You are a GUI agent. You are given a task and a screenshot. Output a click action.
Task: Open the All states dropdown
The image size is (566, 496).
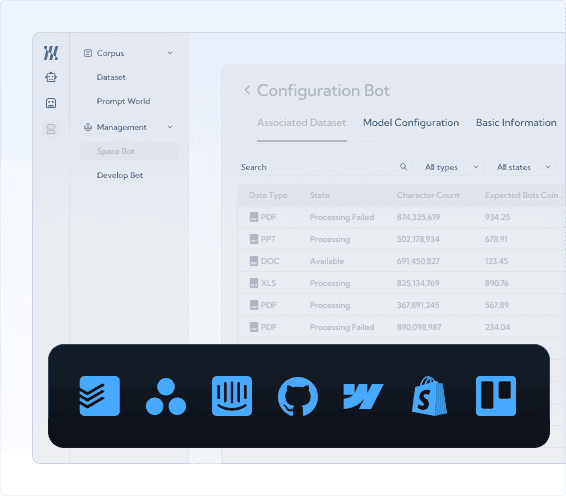pos(524,167)
